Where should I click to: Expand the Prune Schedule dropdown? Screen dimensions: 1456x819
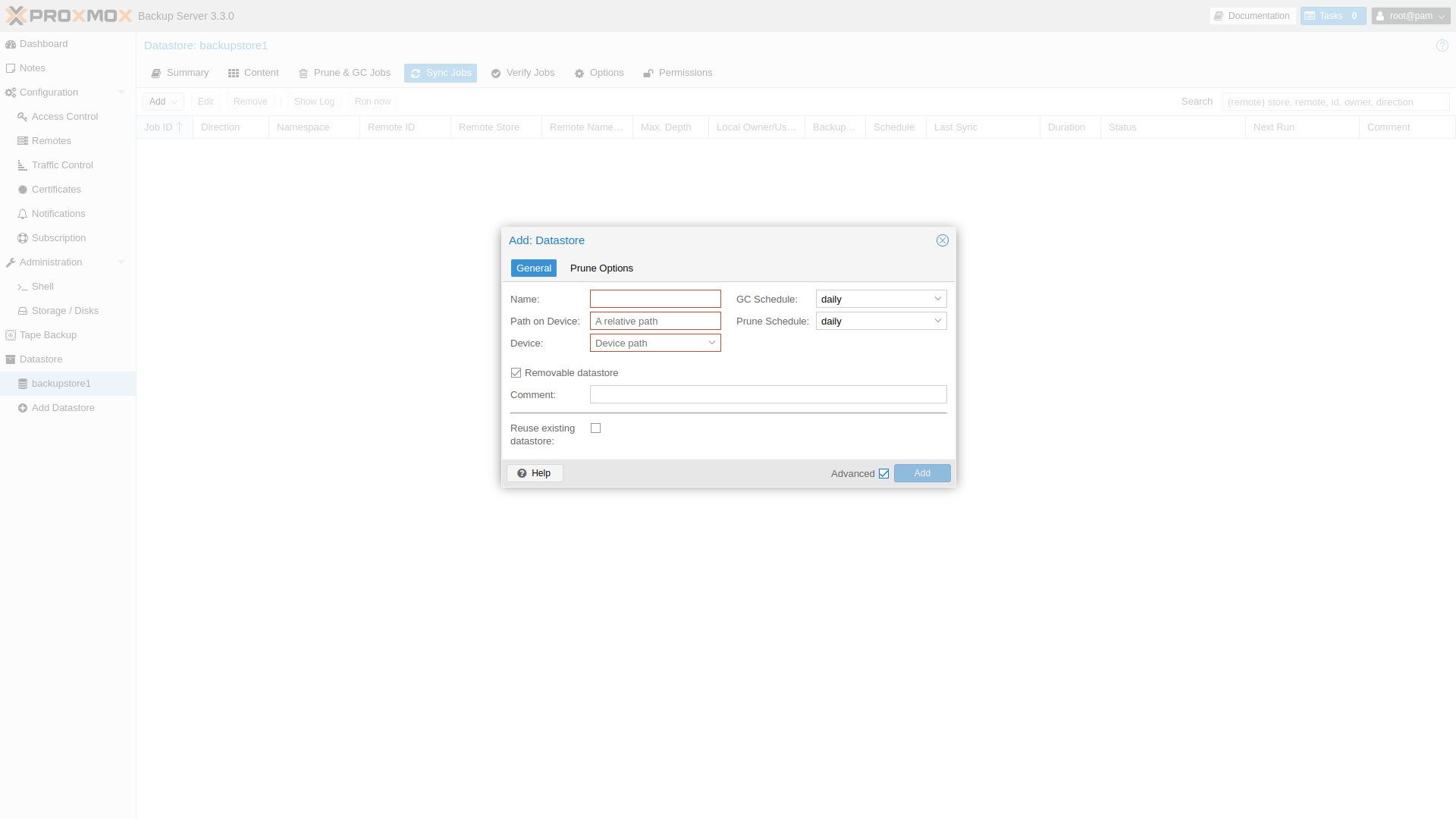pyautogui.click(x=937, y=321)
